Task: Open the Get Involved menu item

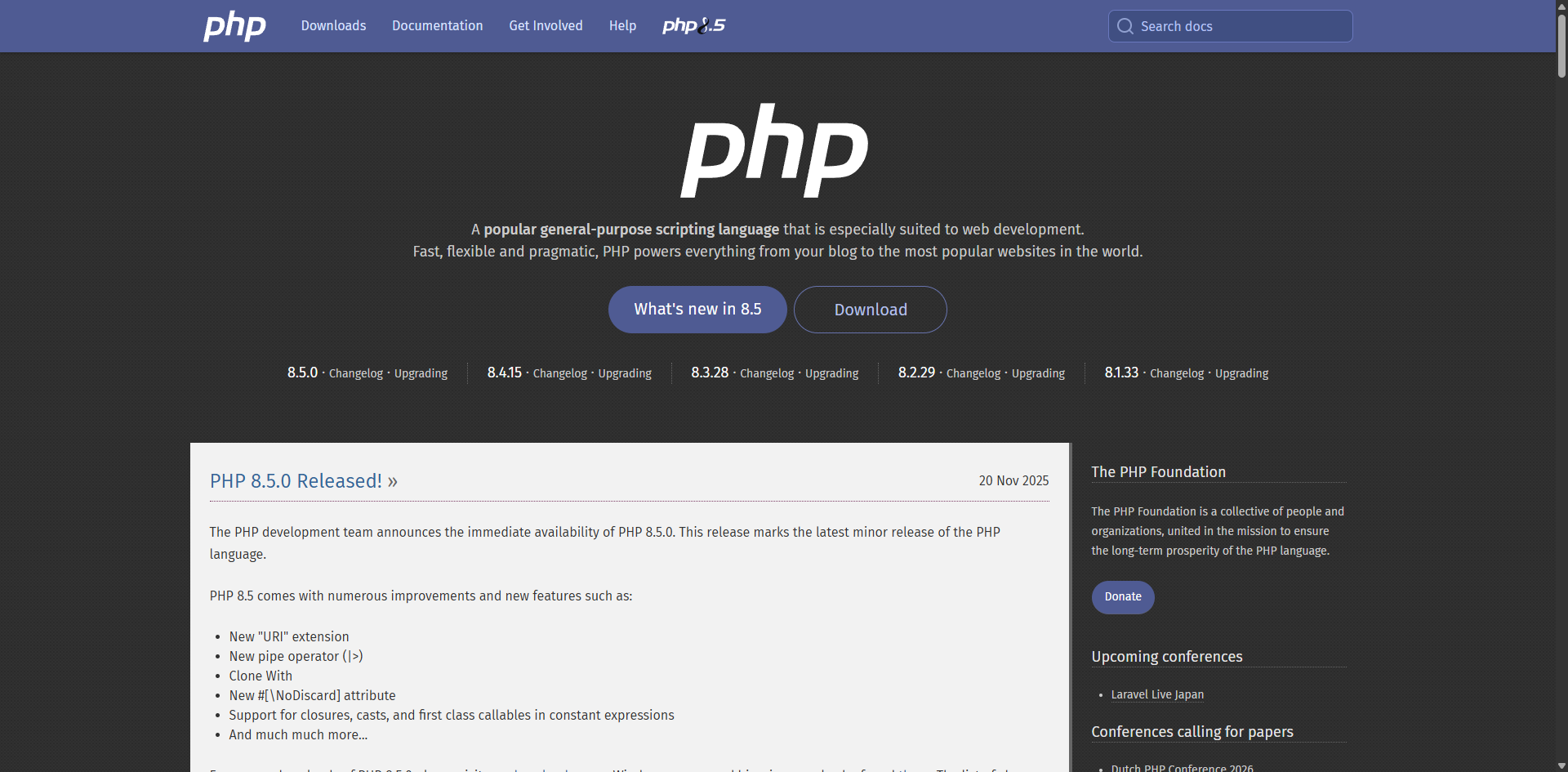Action: pos(546,26)
